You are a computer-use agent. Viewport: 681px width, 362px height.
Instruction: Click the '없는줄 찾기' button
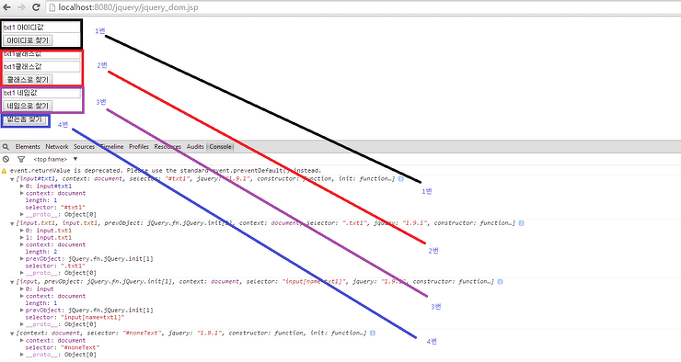(x=25, y=119)
